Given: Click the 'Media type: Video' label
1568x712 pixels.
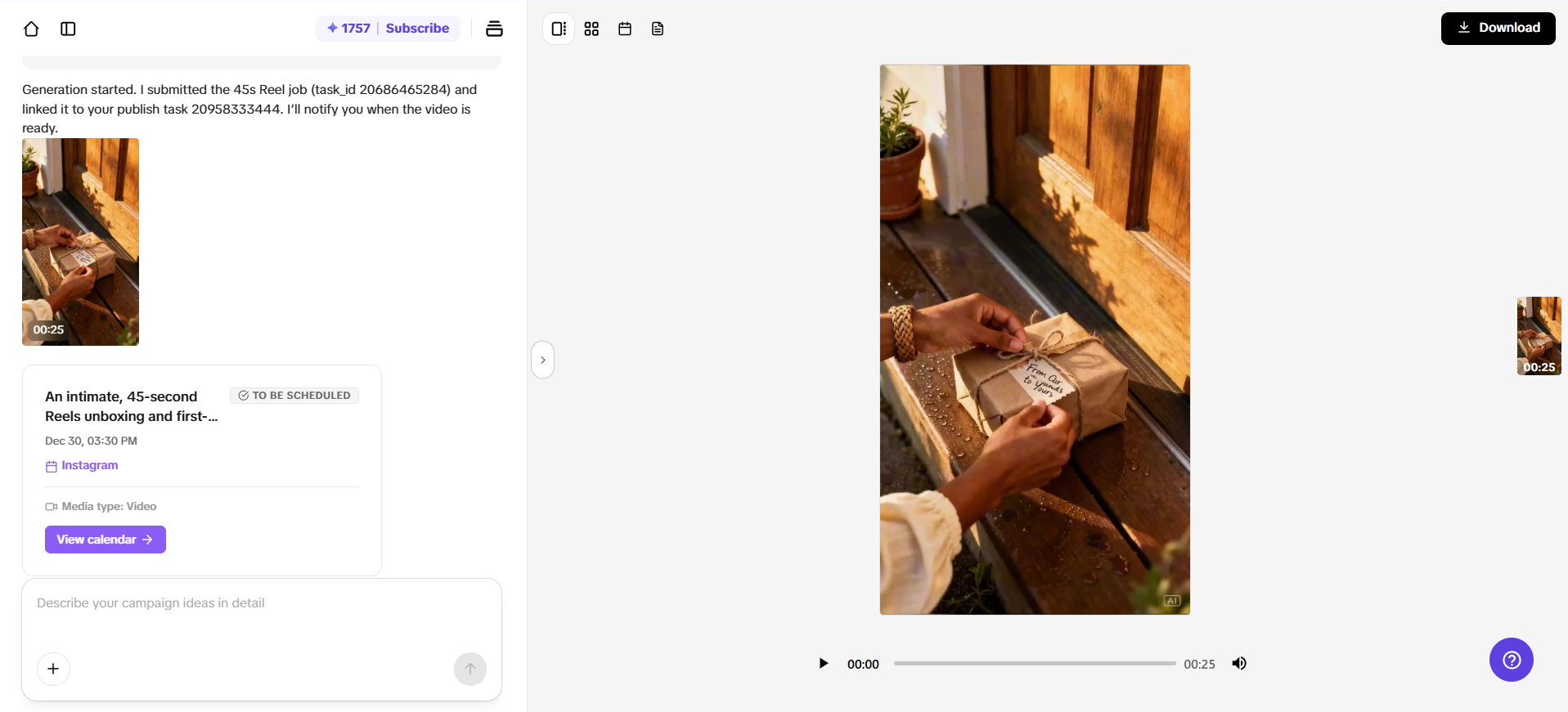Looking at the screenshot, I should (x=101, y=507).
